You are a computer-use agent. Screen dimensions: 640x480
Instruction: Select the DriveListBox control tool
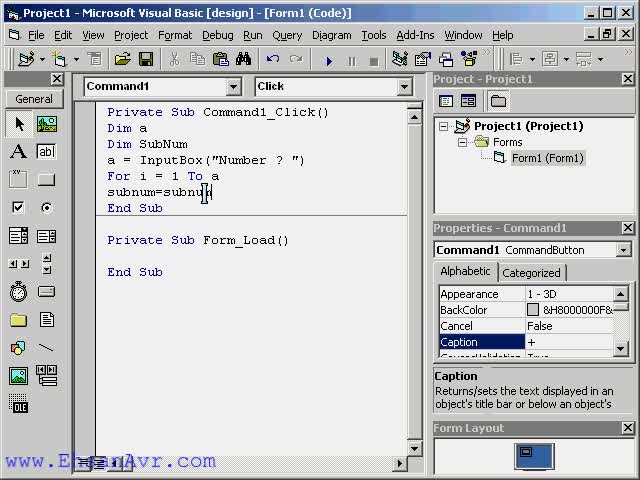click(x=47, y=291)
